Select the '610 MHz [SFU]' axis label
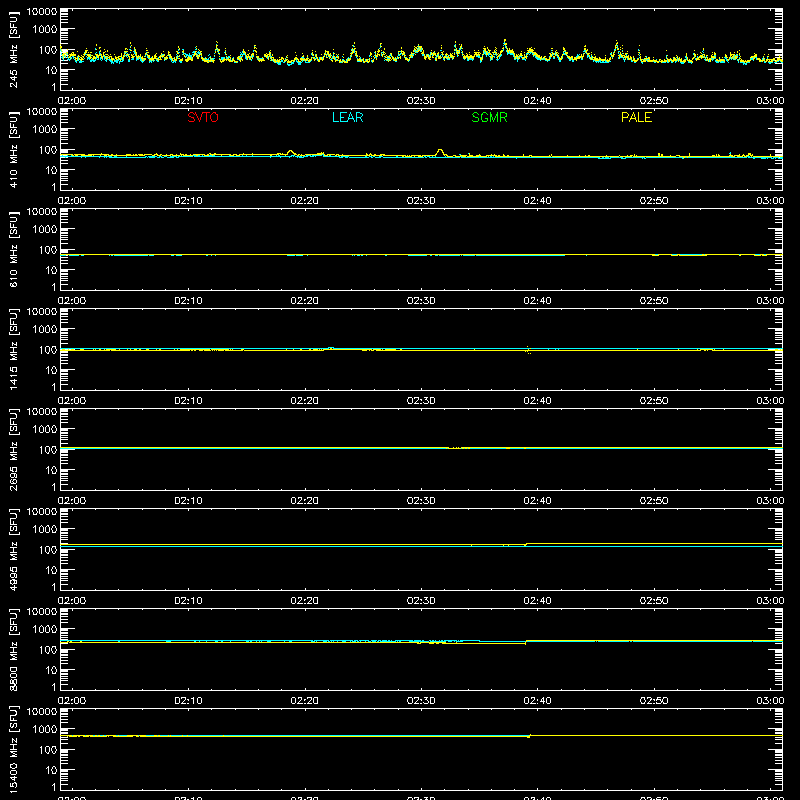Image resolution: width=800 pixels, height=800 pixels. pos(13,249)
